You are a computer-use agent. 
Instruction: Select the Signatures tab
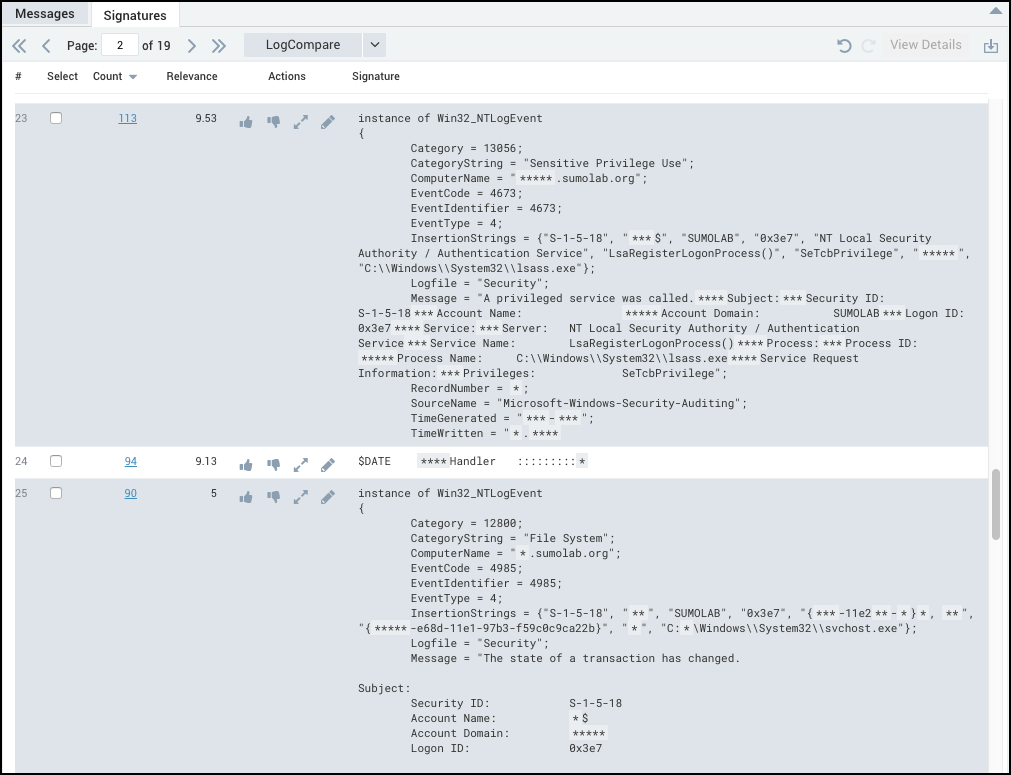coord(135,15)
